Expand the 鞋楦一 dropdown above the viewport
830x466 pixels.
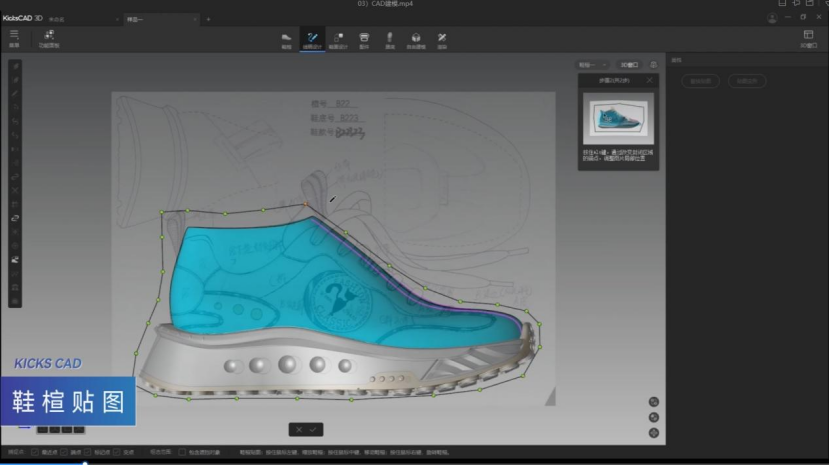point(592,65)
